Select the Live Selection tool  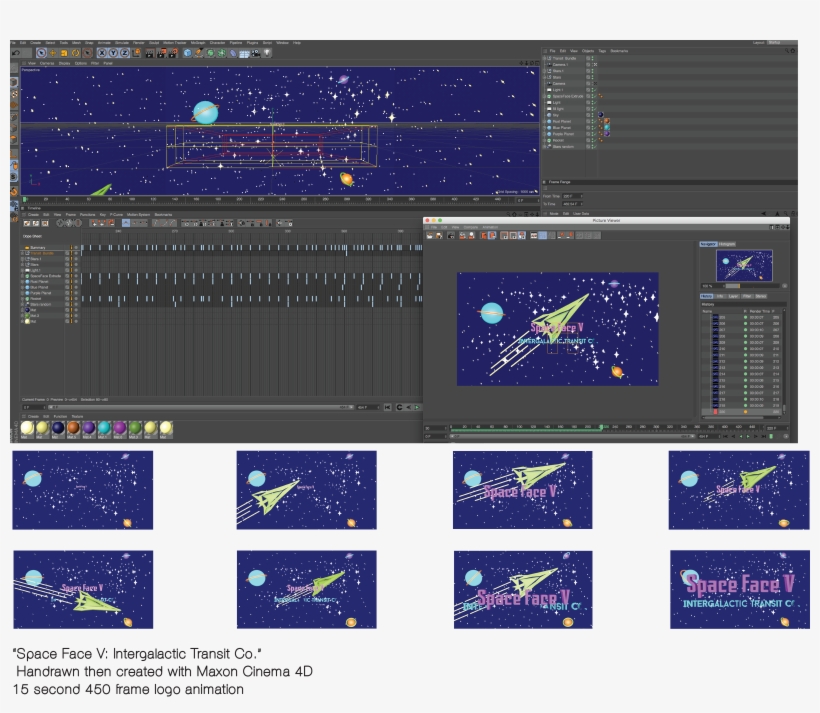(x=41, y=53)
